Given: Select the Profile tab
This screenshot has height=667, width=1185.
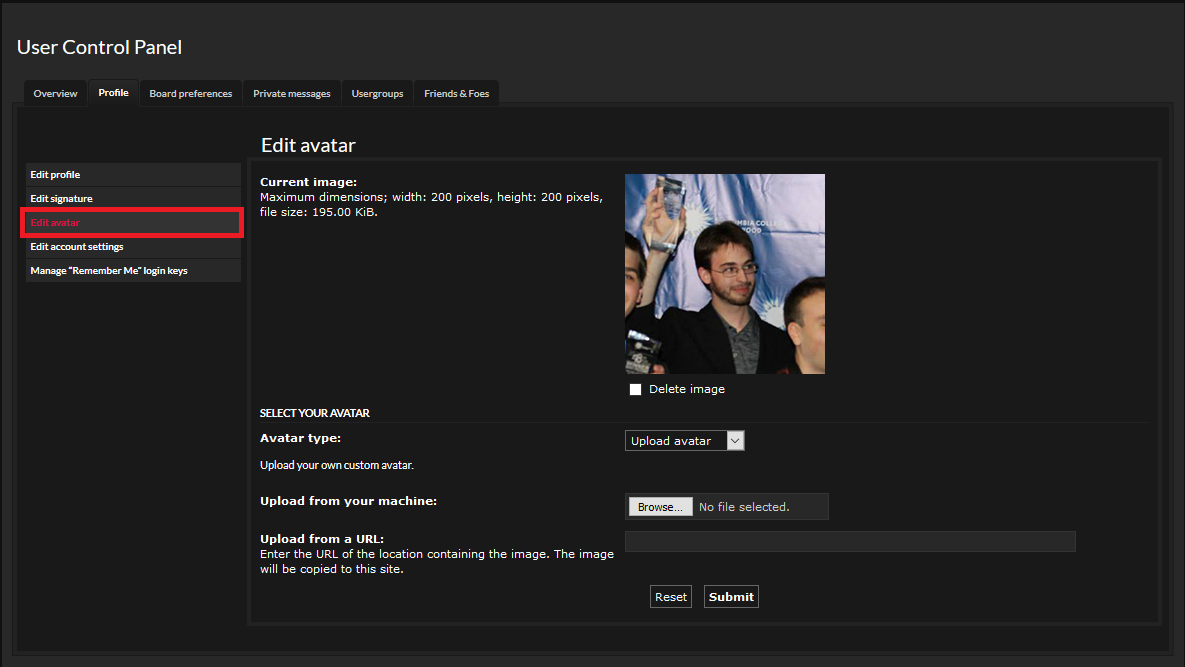Looking at the screenshot, I should click(x=113, y=93).
